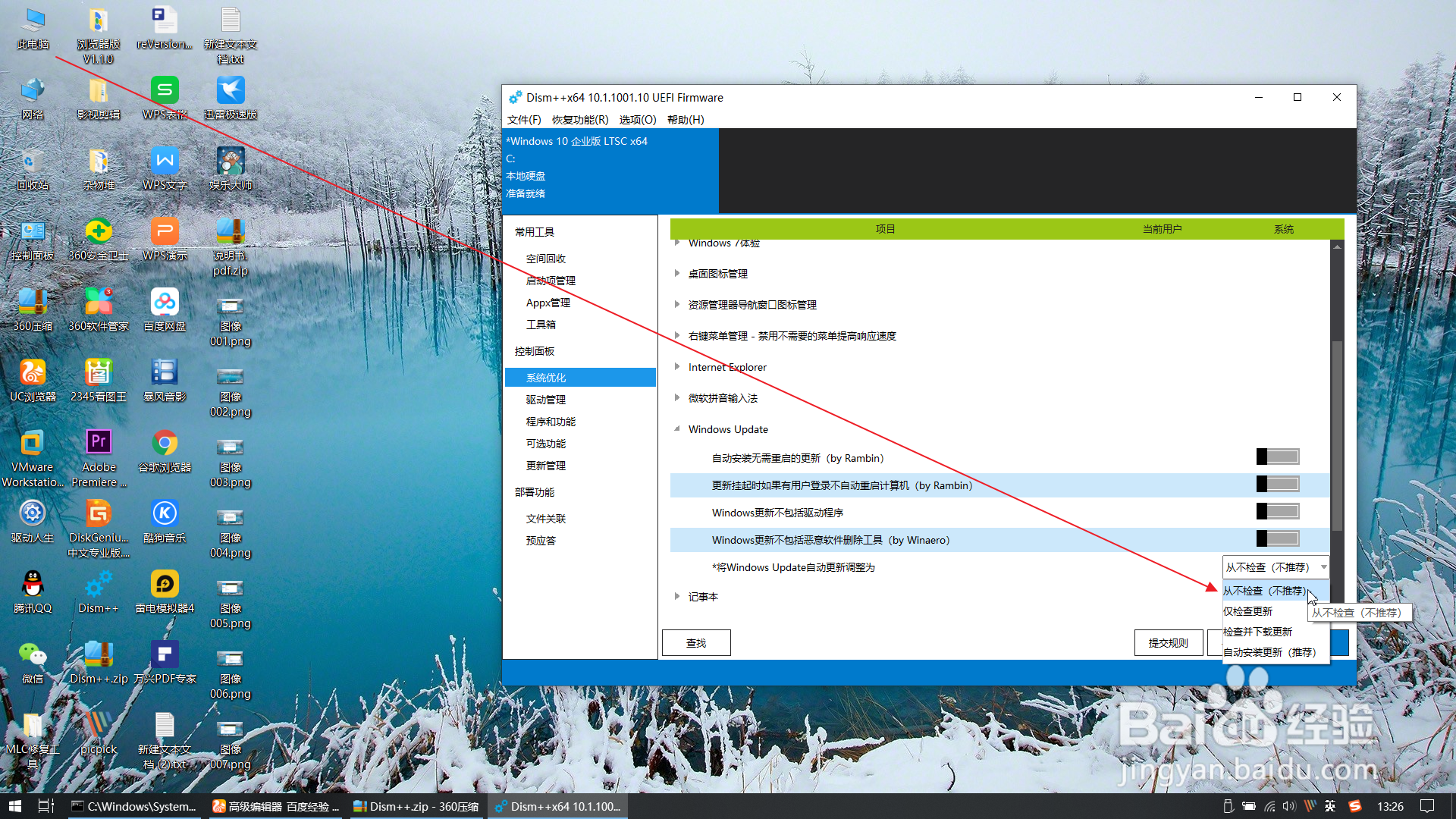Image resolution: width=1456 pixels, height=819 pixels.
Task: Toggle Windows更新不包括驱动程序 switch
Action: click(x=1277, y=511)
